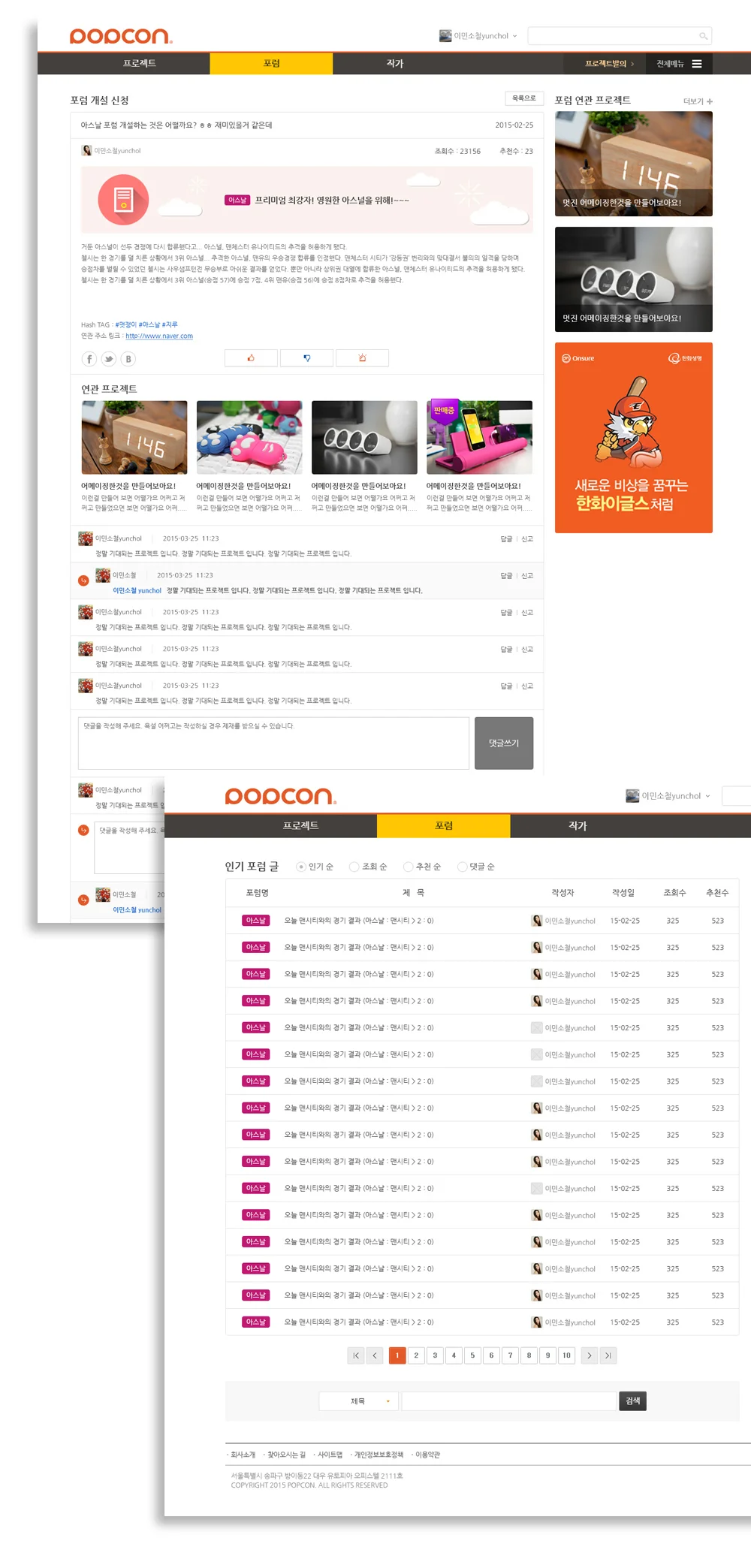Screen dimensions: 751x1568
Task: Click the thumbs down button
Action: 306,358
